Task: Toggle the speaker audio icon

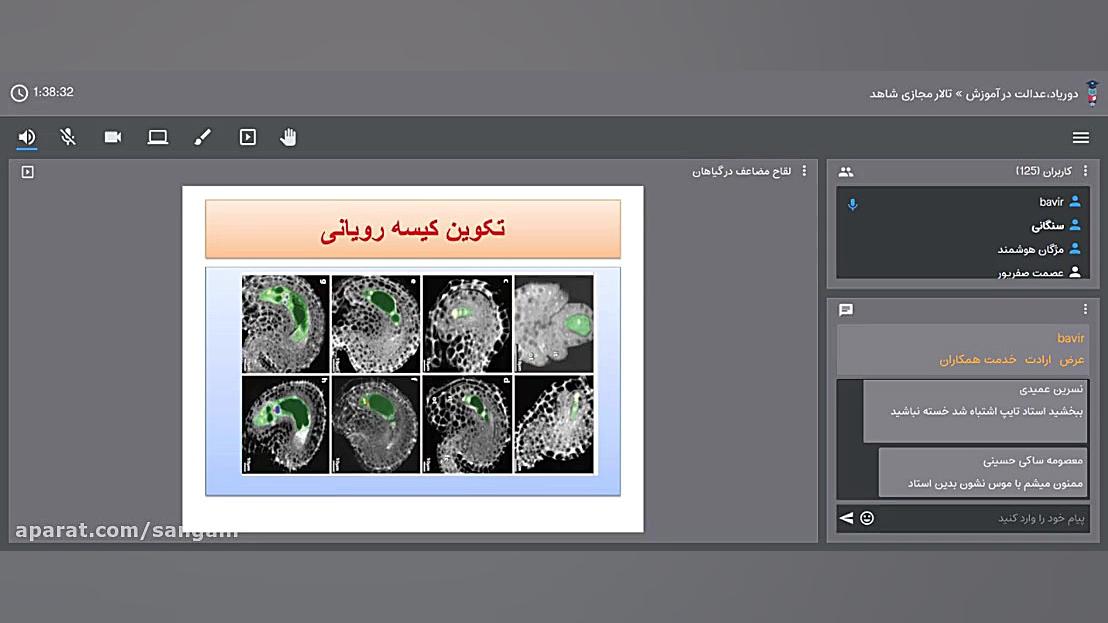Action: (27, 138)
